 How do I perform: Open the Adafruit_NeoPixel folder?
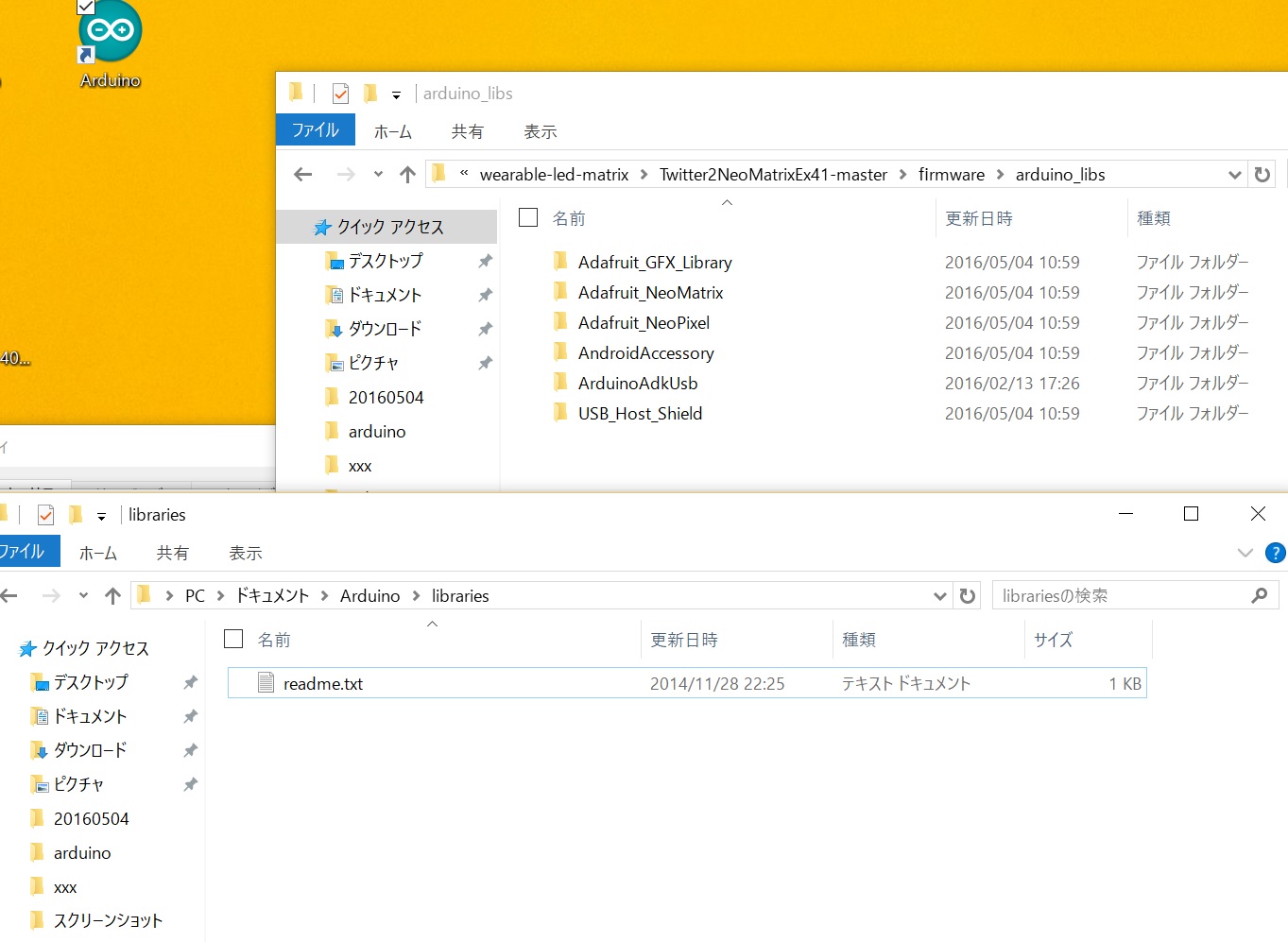click(x=643, y=323)
